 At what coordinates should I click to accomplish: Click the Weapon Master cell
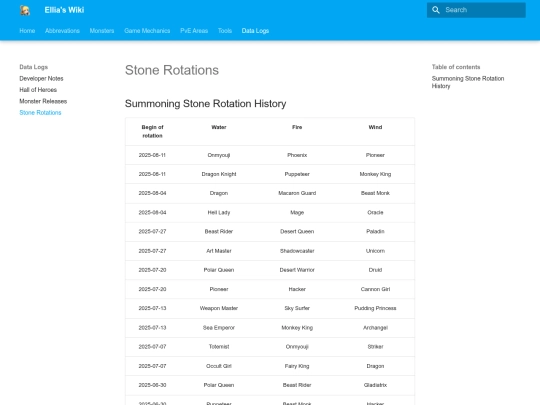click(x=219, y=308)
